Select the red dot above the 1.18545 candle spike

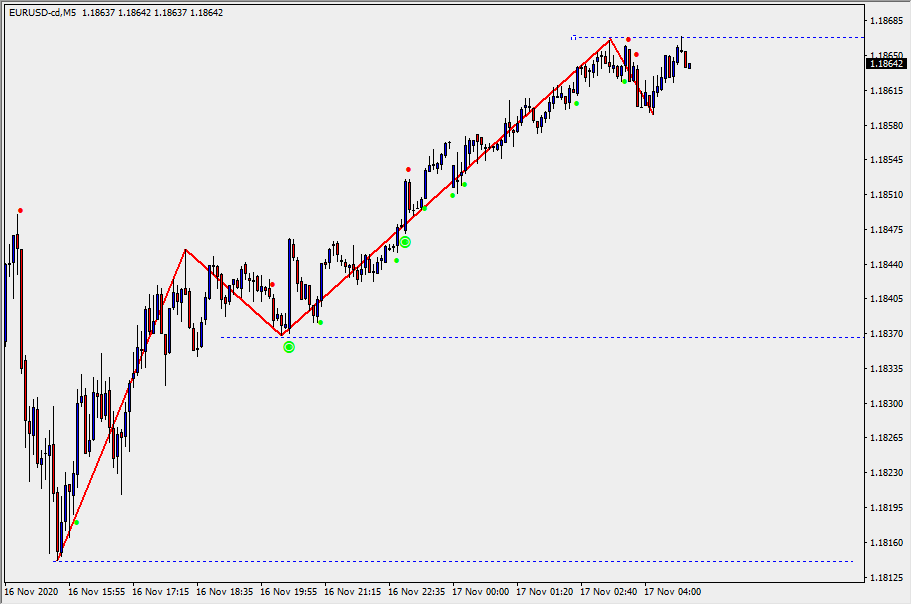(x=408, y=169)
